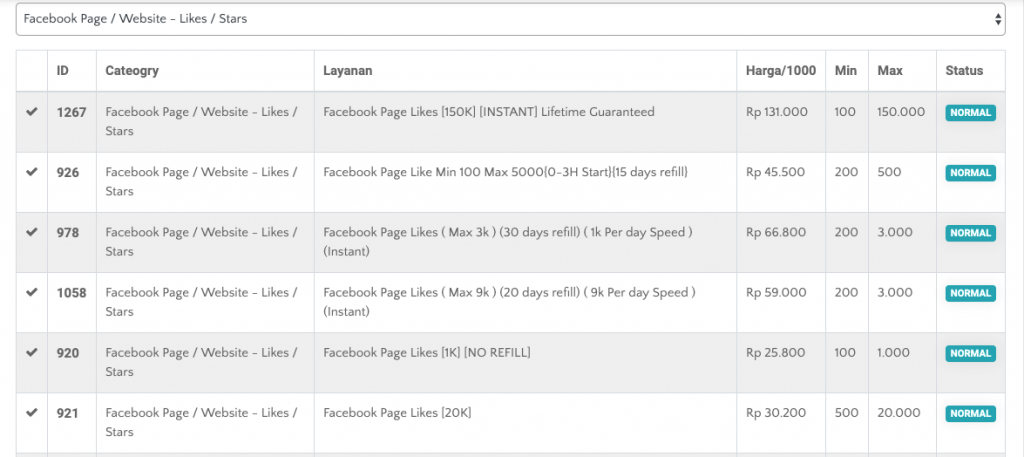Click the dropdown arrow of category selector
The height and width of the screenshot is (457, 1024).
(998, 19)
